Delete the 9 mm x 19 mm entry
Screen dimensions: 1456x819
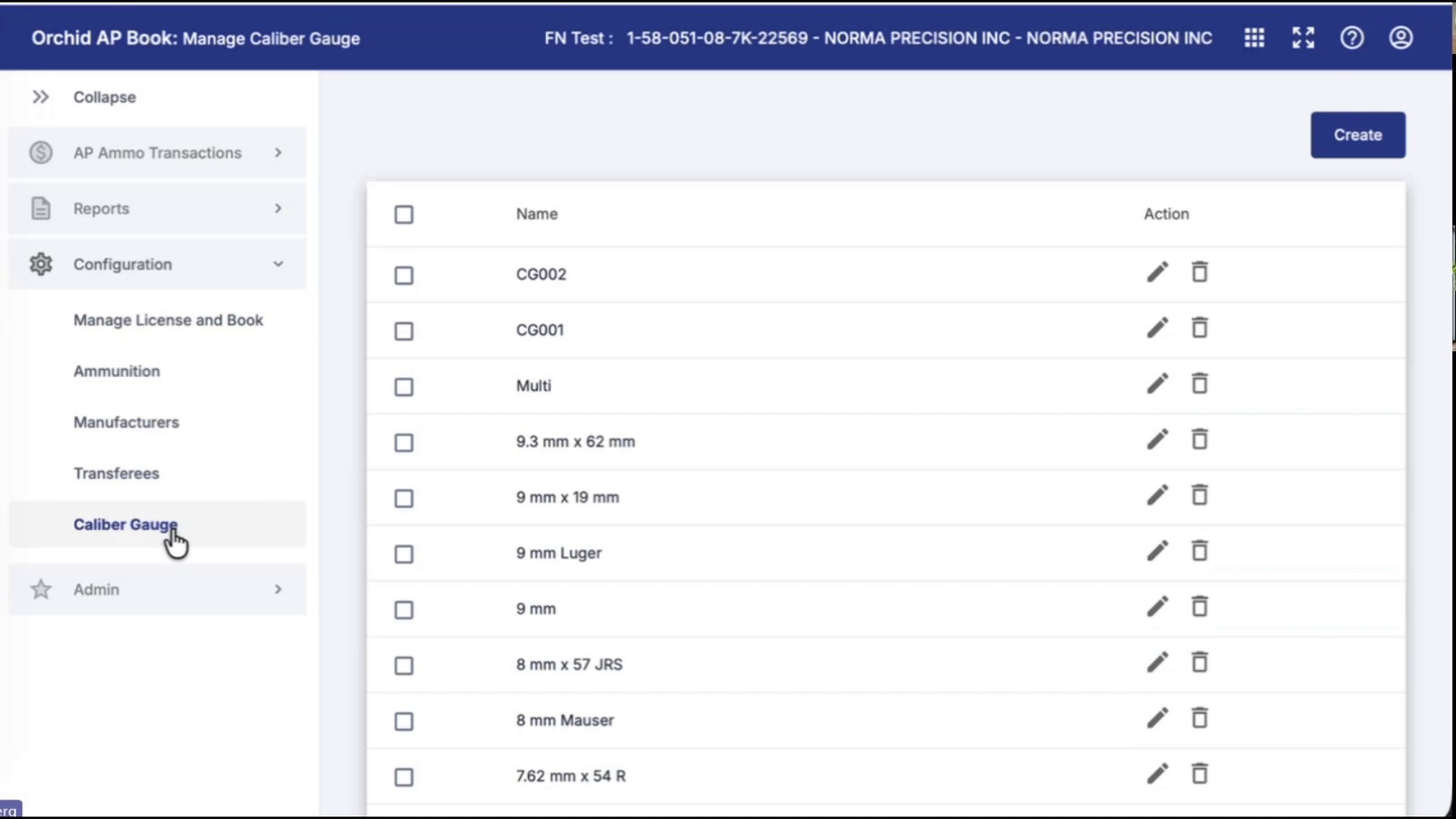click(x=1200, y=495)
